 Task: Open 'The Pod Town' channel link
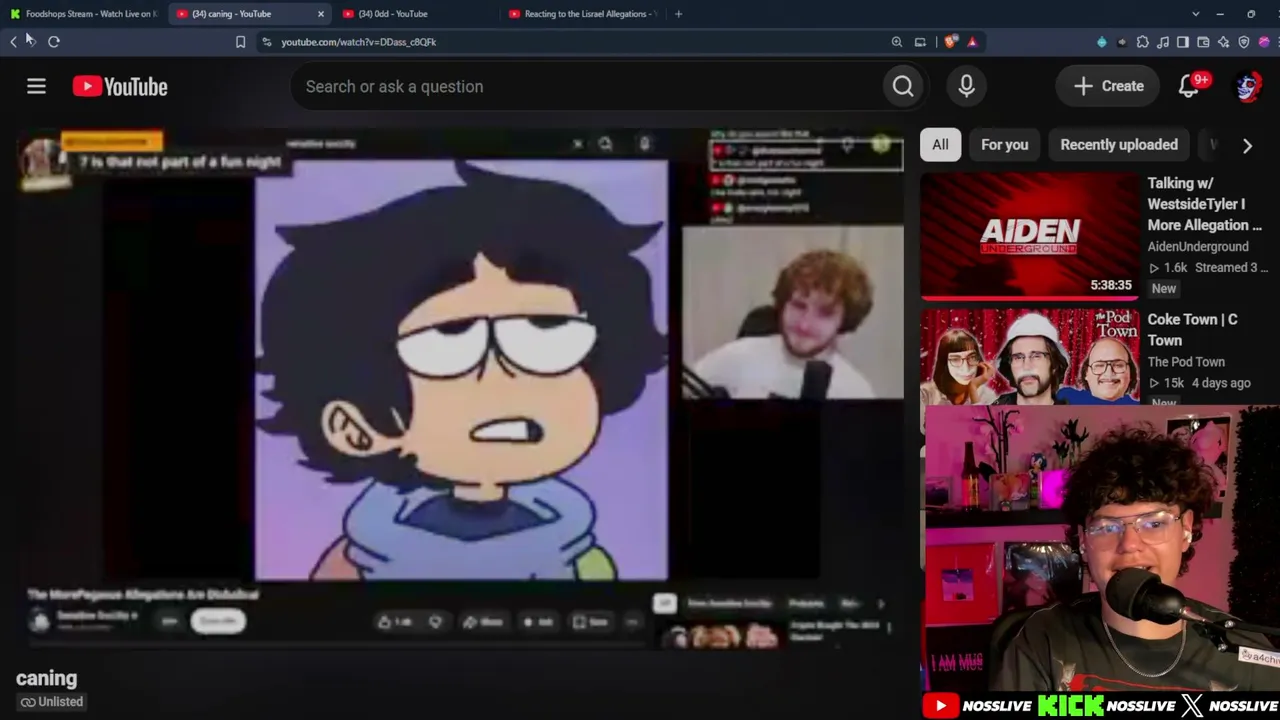(x=1186, y=362)
